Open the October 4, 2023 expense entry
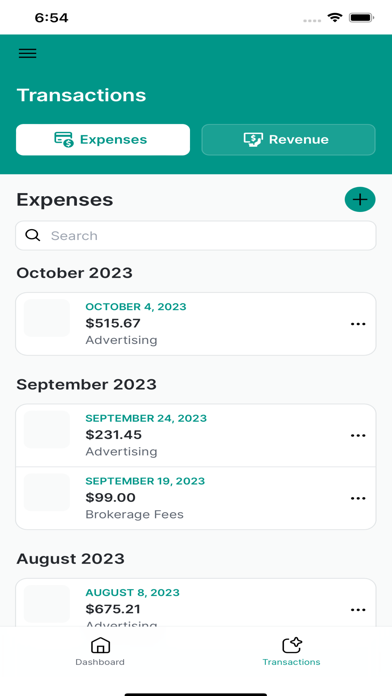This screenshot has height=696, width=392. (x=196, y=324)
